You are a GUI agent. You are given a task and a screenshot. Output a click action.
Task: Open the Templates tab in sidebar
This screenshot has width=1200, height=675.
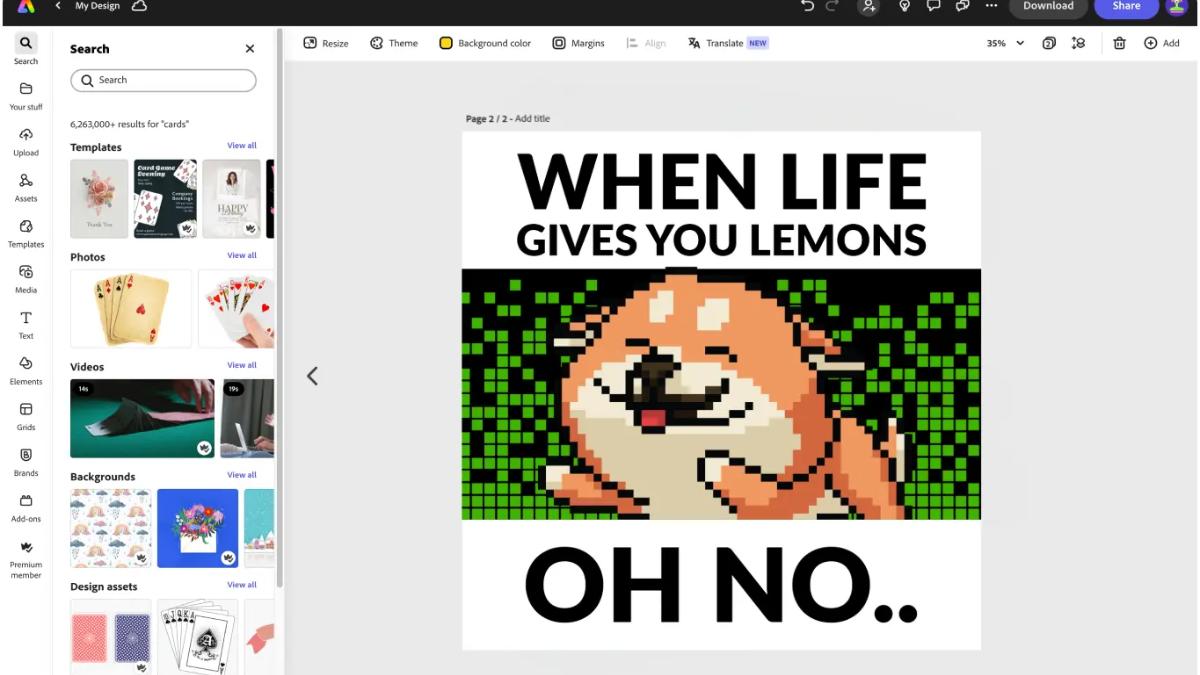click(26, 232)
